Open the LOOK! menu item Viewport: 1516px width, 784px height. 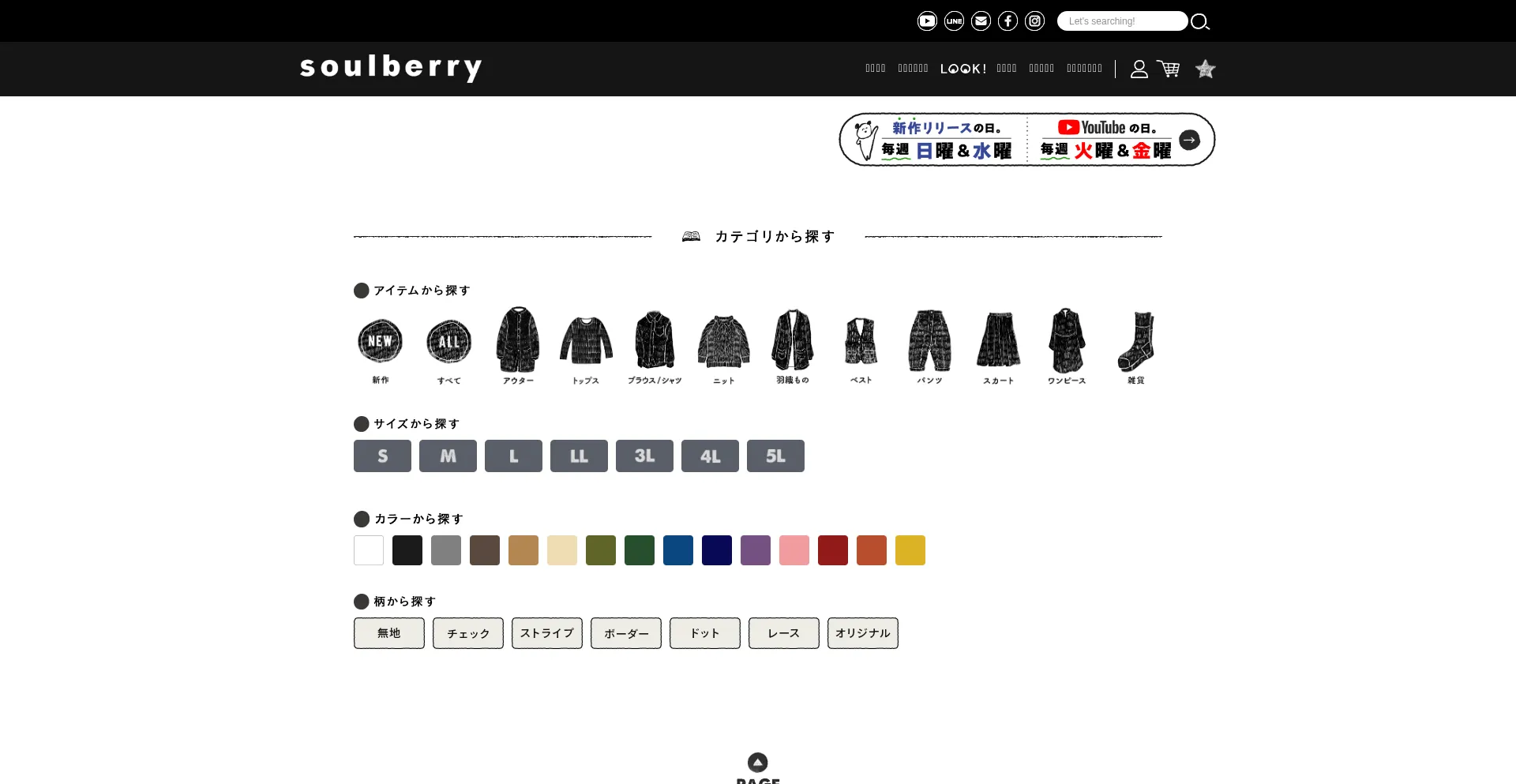[x=963, y=69]
